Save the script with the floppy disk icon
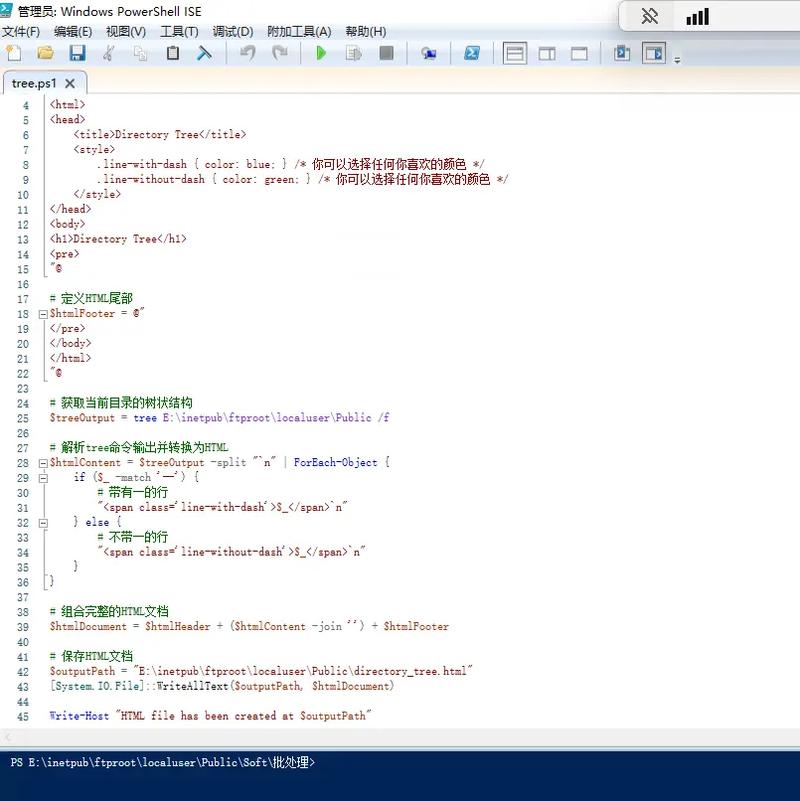The width and height of the screenshot is (800, 801). click(76, 53)
